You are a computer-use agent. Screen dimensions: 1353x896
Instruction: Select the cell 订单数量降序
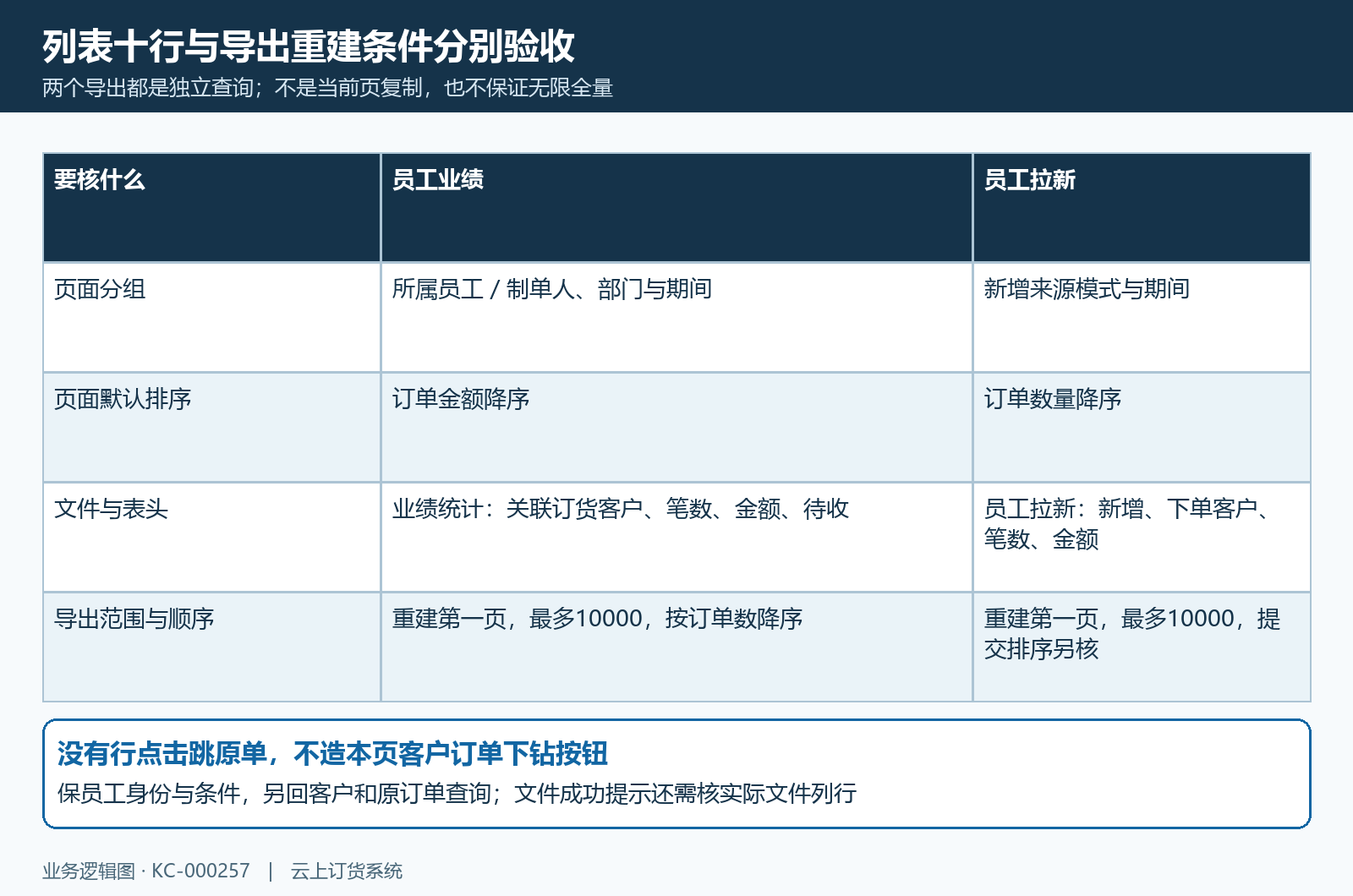[1142, 428]
